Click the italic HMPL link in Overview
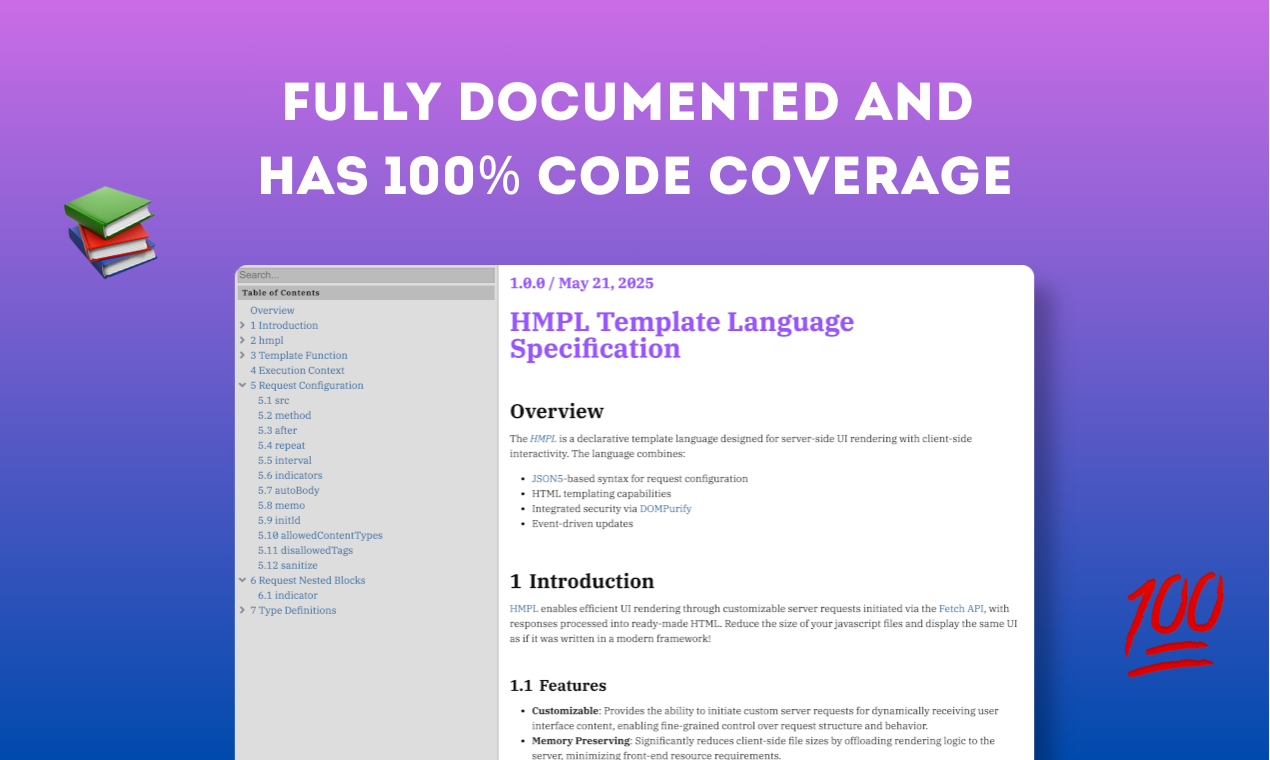1270x760 pixels. coord(543,439)
